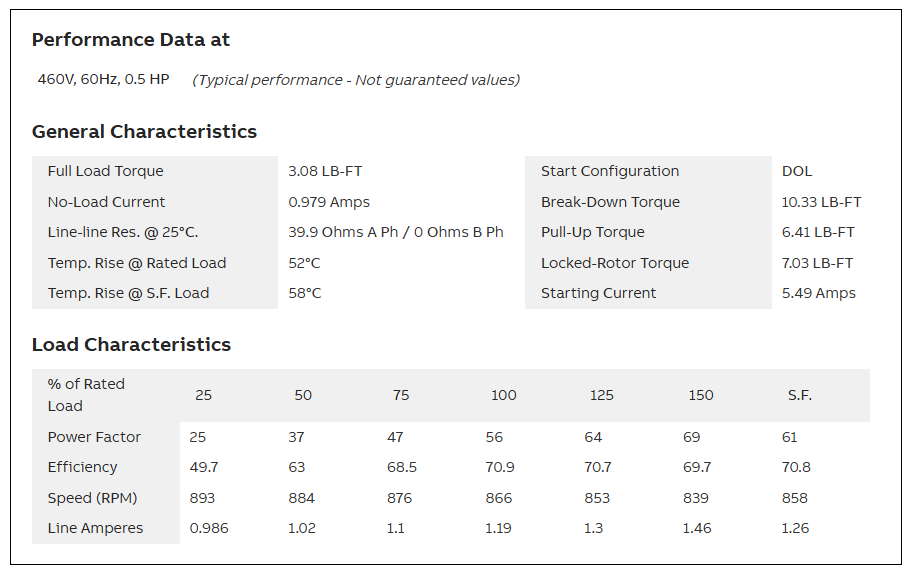Select the Start Configuration label

point(610,171)
